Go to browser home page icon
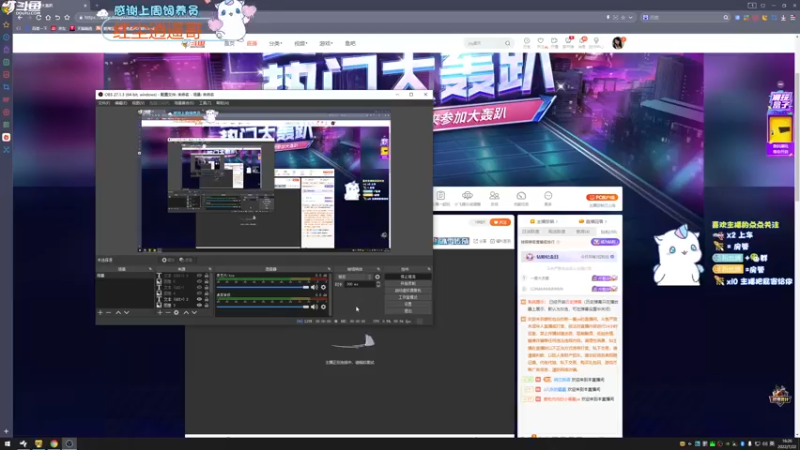The width and height of the screenshot is (800, 450). click(x=48, y=17)
